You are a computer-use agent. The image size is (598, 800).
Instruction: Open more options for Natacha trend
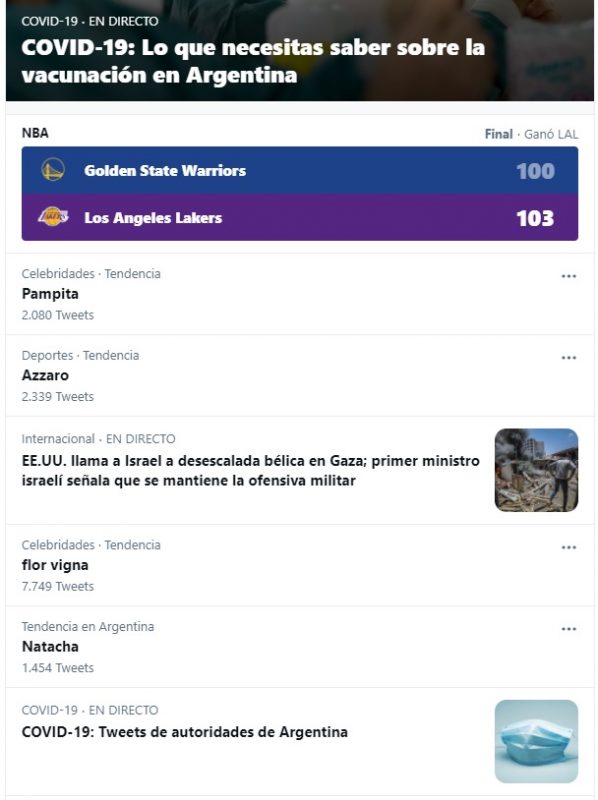coord(568,629)
